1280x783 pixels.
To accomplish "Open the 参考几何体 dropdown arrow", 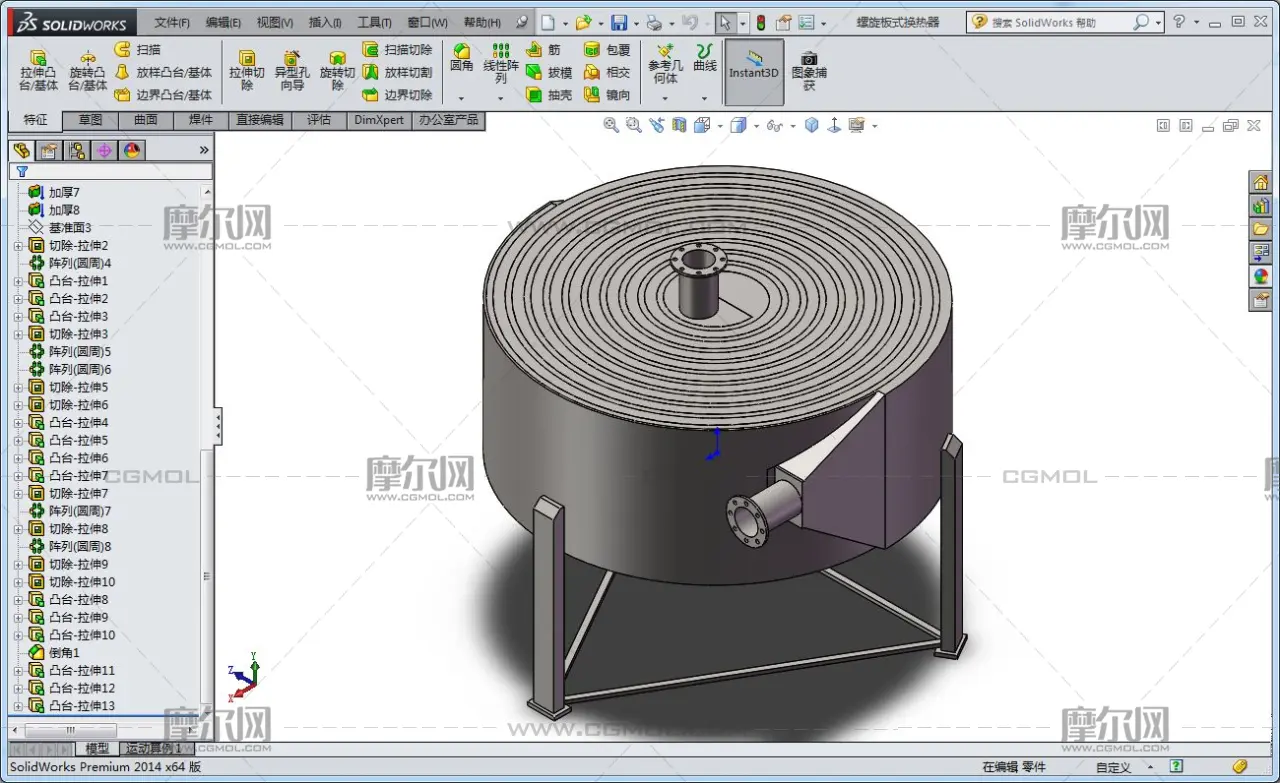I will pos(665,98).
